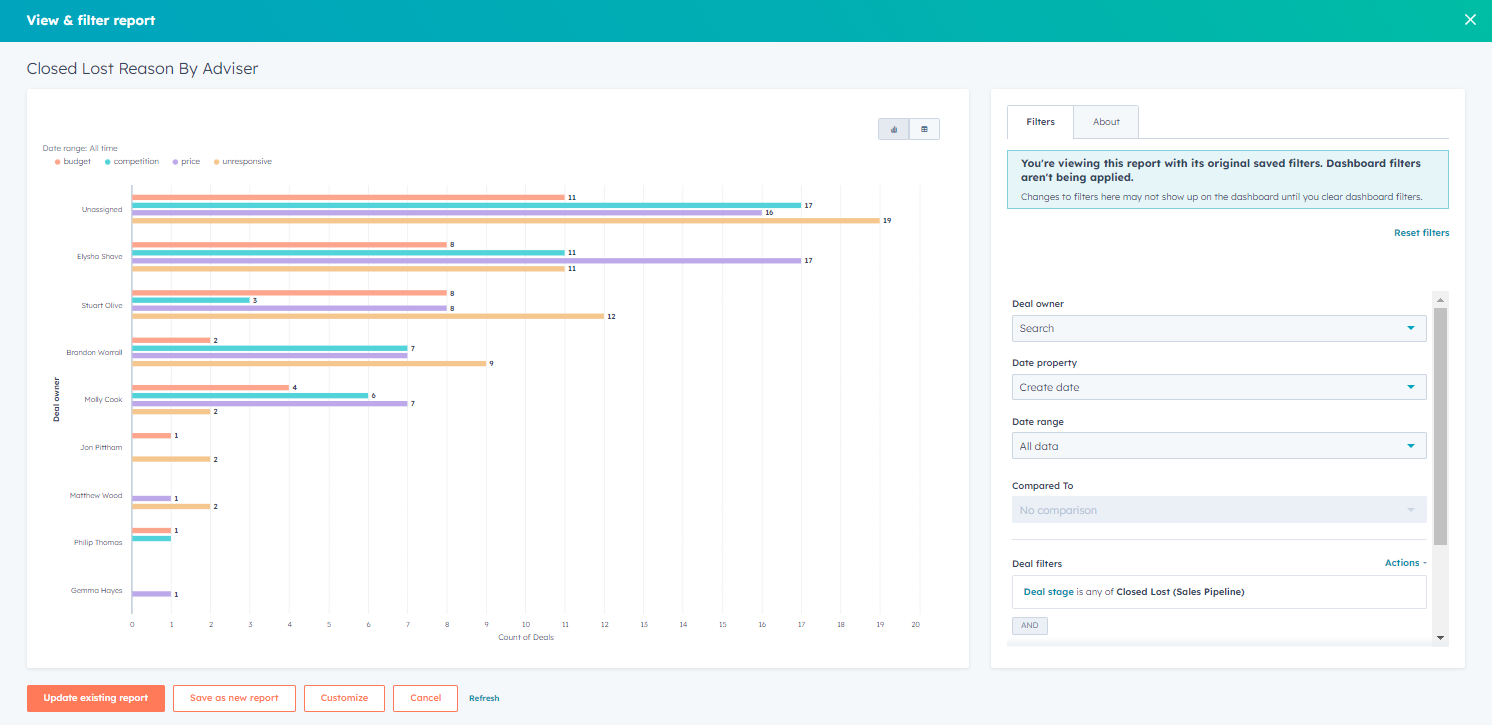Click the Cancel button

425,698
